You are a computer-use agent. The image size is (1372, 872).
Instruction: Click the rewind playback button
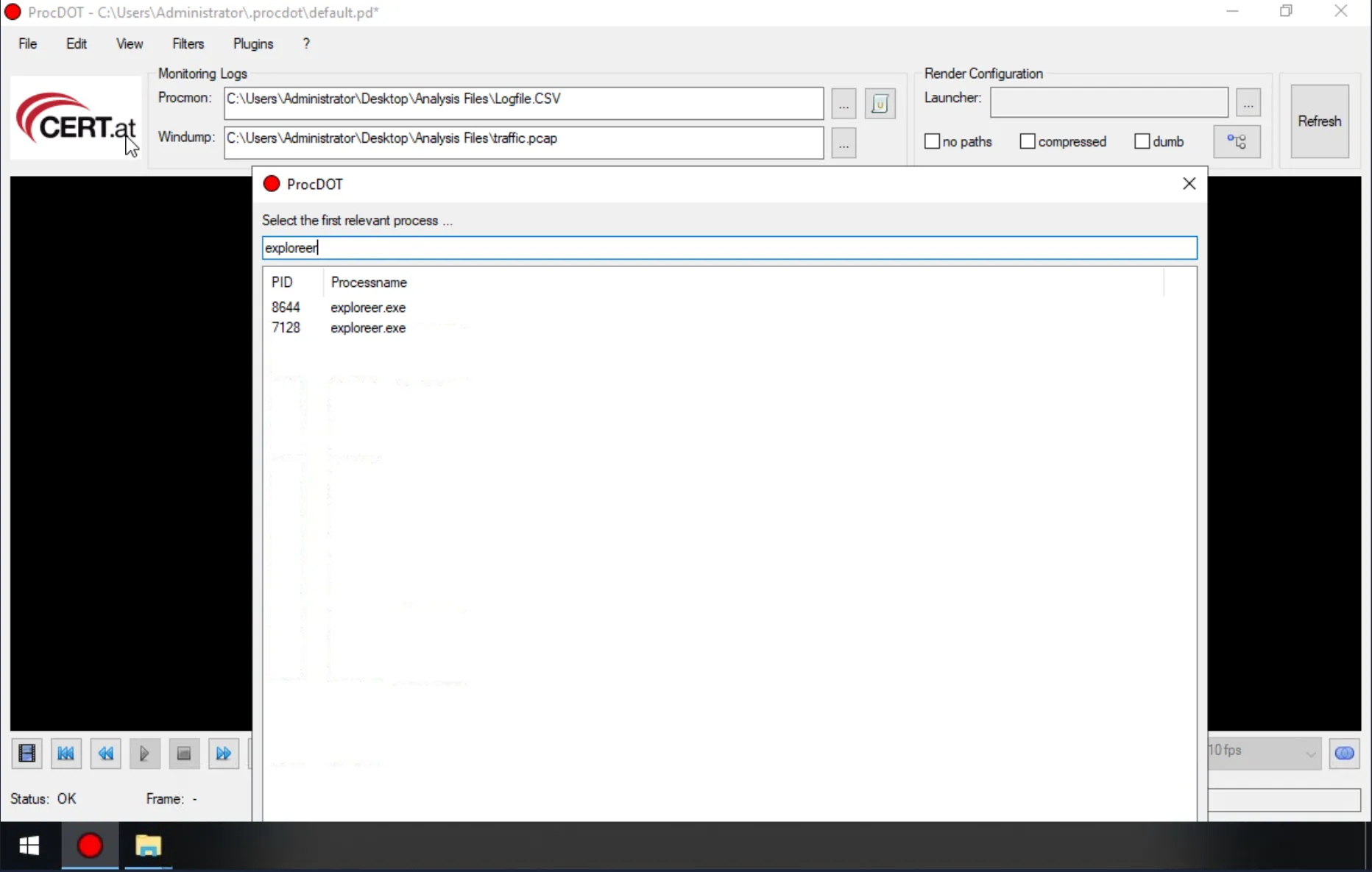click(x=105, y=753)
